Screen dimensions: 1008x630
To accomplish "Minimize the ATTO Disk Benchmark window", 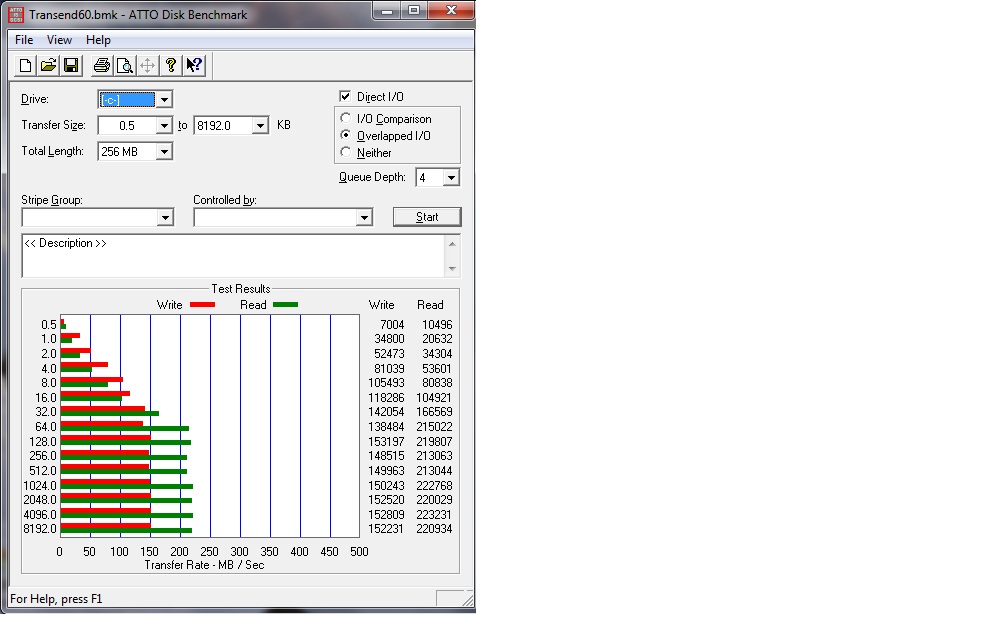I will (387, 10).
